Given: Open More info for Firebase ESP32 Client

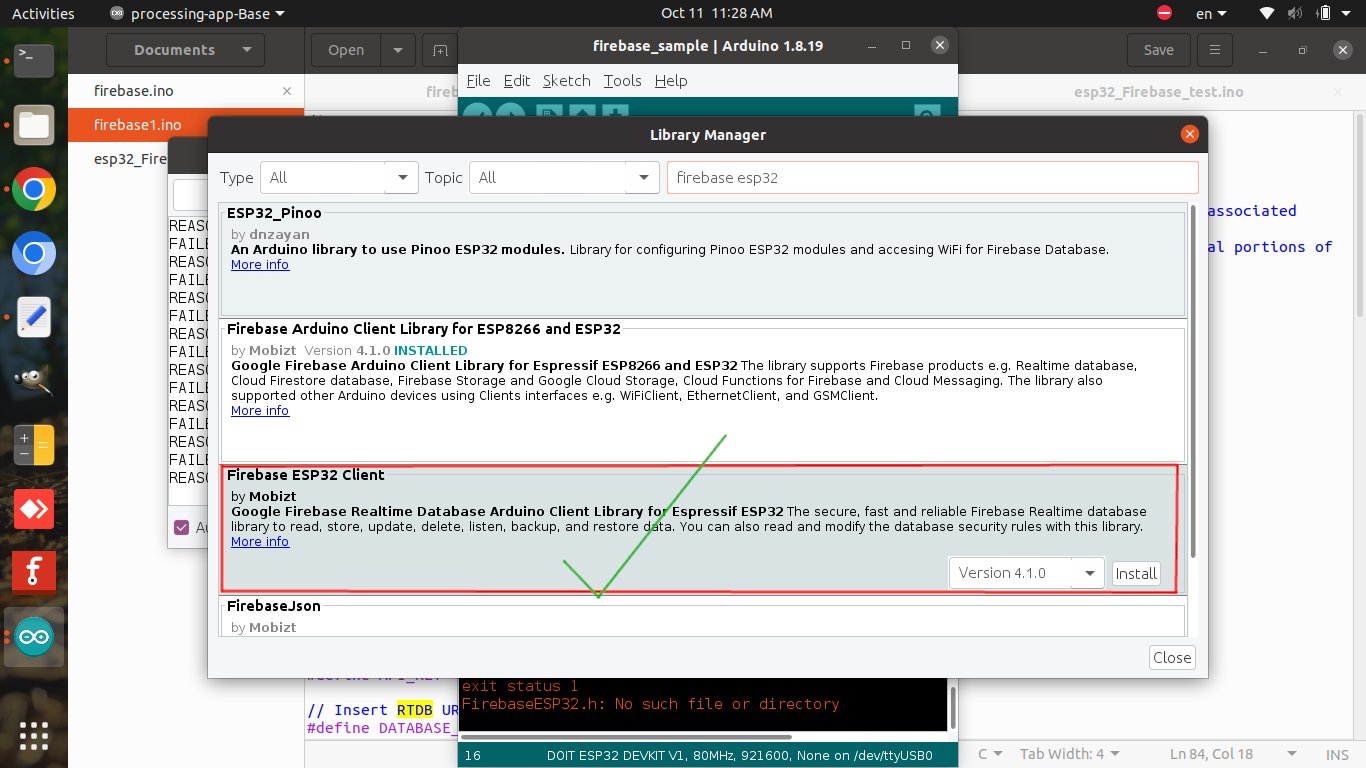Looking at the screenshot, I should [260, 542].
